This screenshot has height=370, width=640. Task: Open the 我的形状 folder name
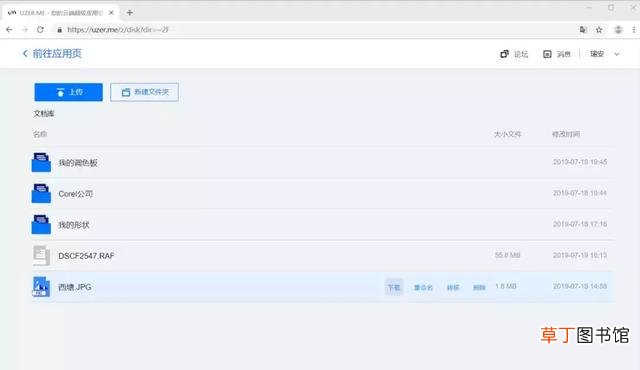point(74,225)
